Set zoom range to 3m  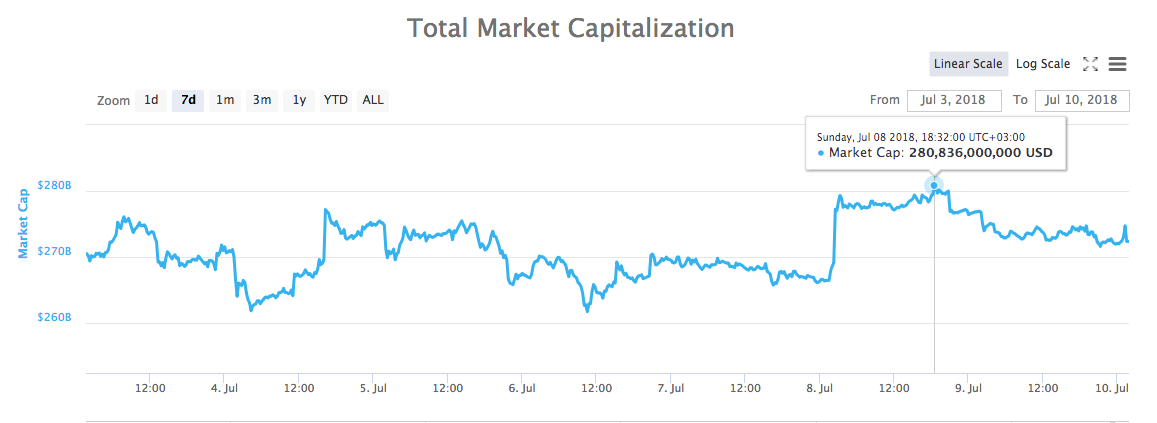(262, 100)
